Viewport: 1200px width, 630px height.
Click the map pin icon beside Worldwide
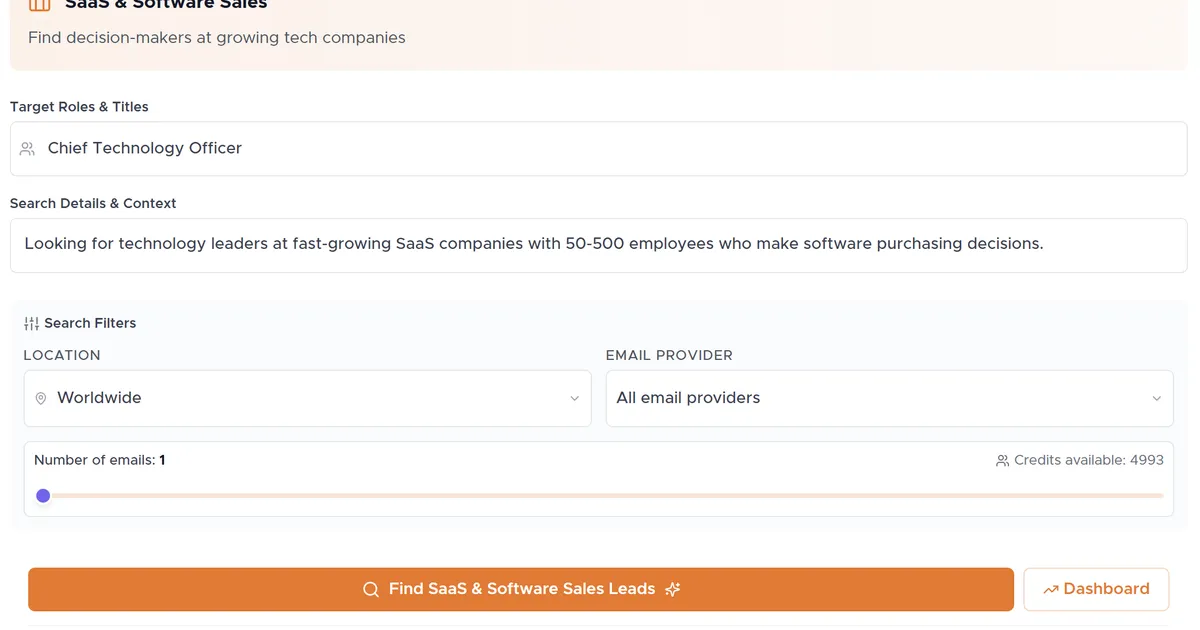click(41, 398)
